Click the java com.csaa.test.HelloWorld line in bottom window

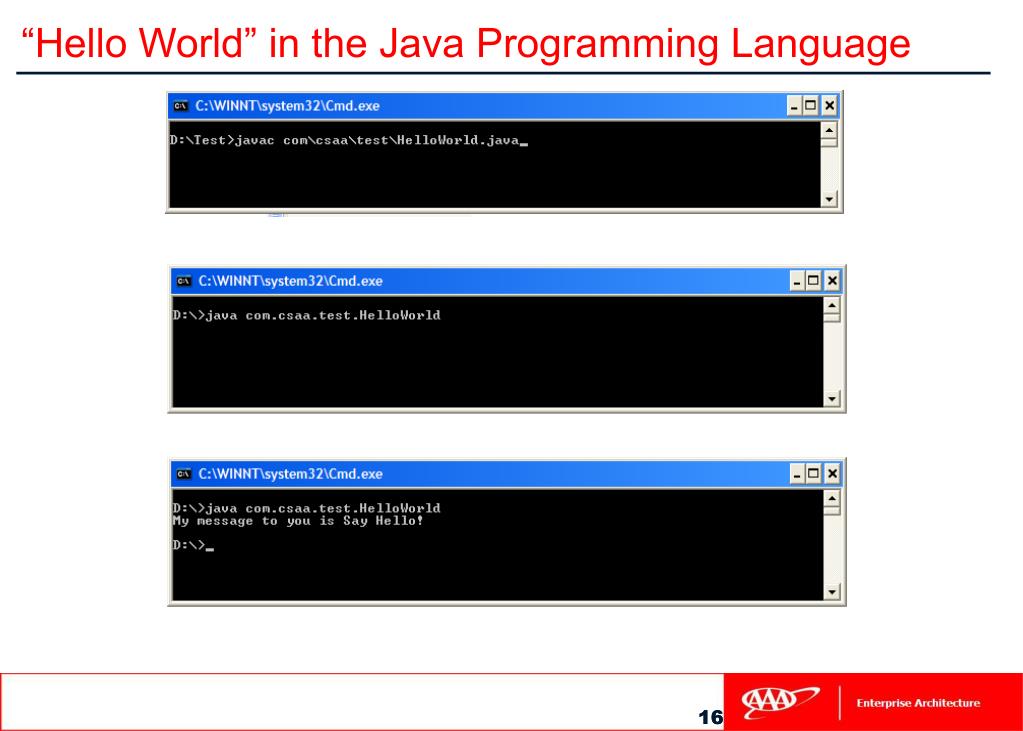[307, 508]
